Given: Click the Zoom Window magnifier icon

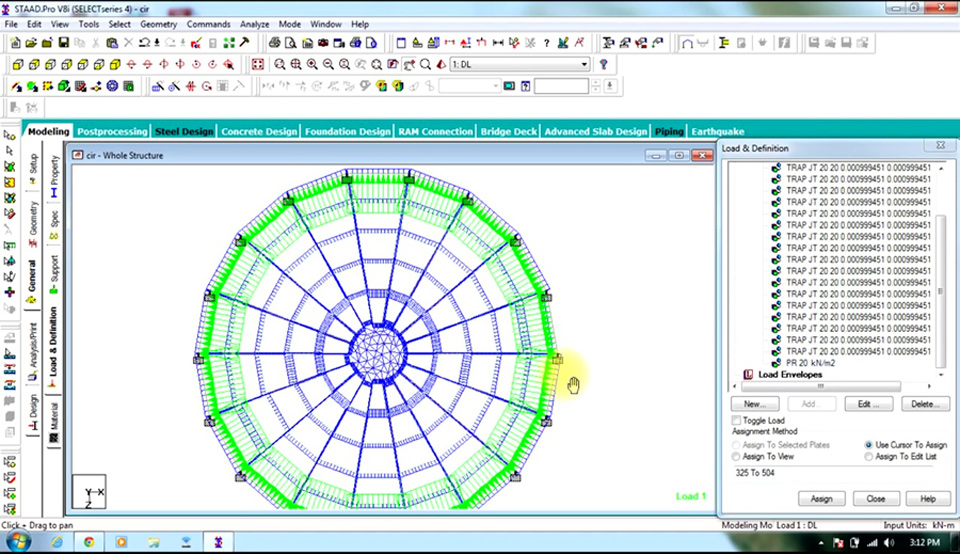Looking at the screenshot, I should point(297,64).
